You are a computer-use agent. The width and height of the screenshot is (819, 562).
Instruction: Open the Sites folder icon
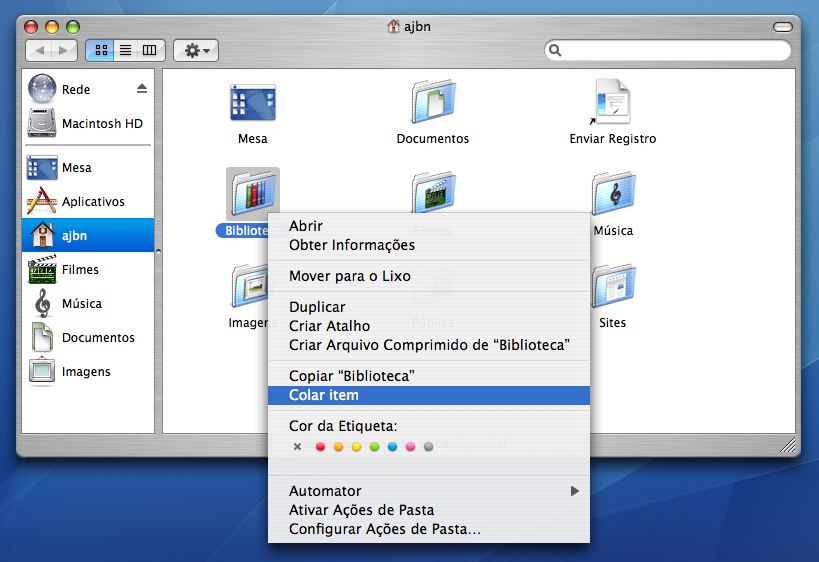[613, 286]
